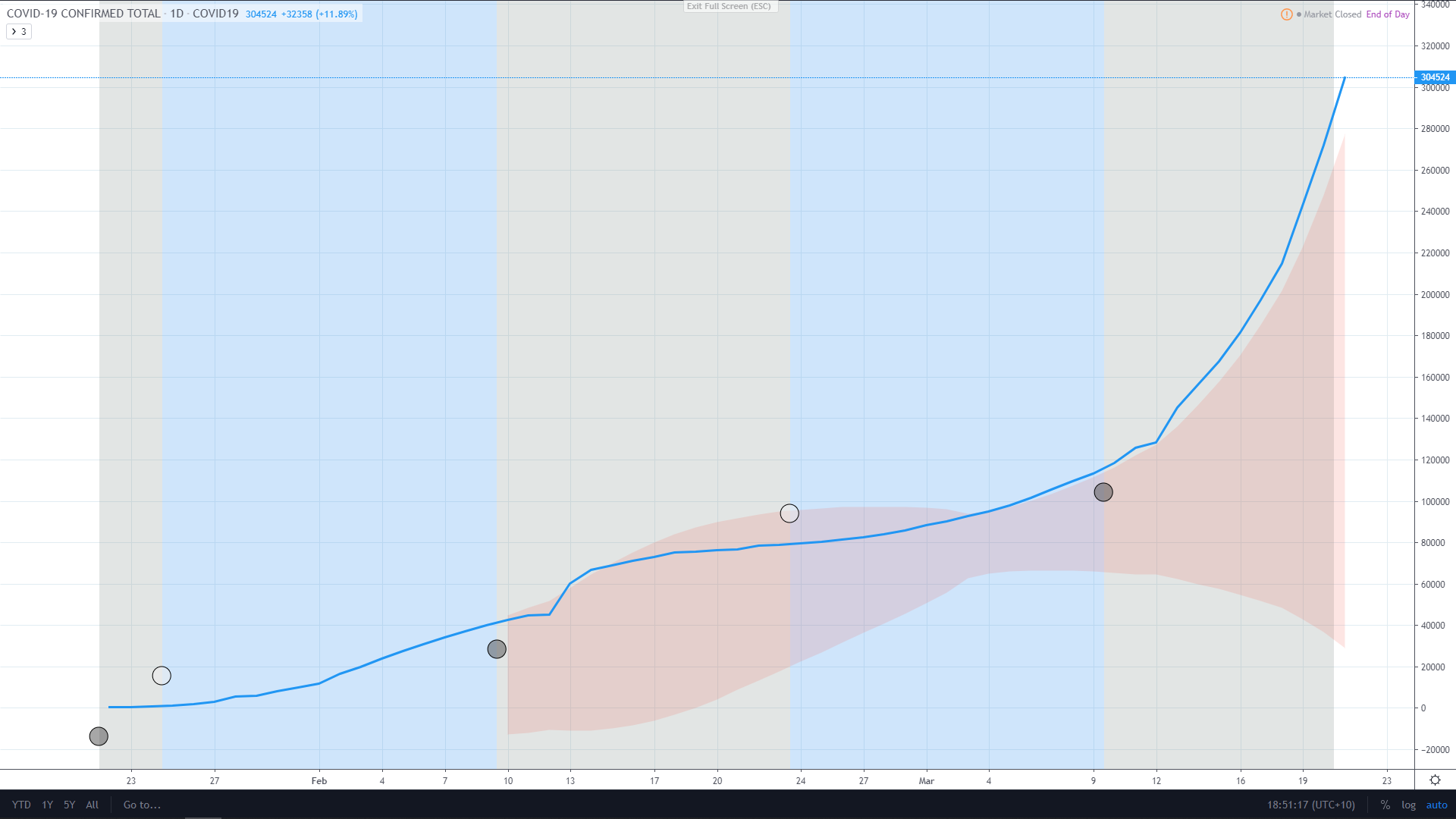Select the YTD time range
Screen dimensions: 1456x819
tap(21, 805)
